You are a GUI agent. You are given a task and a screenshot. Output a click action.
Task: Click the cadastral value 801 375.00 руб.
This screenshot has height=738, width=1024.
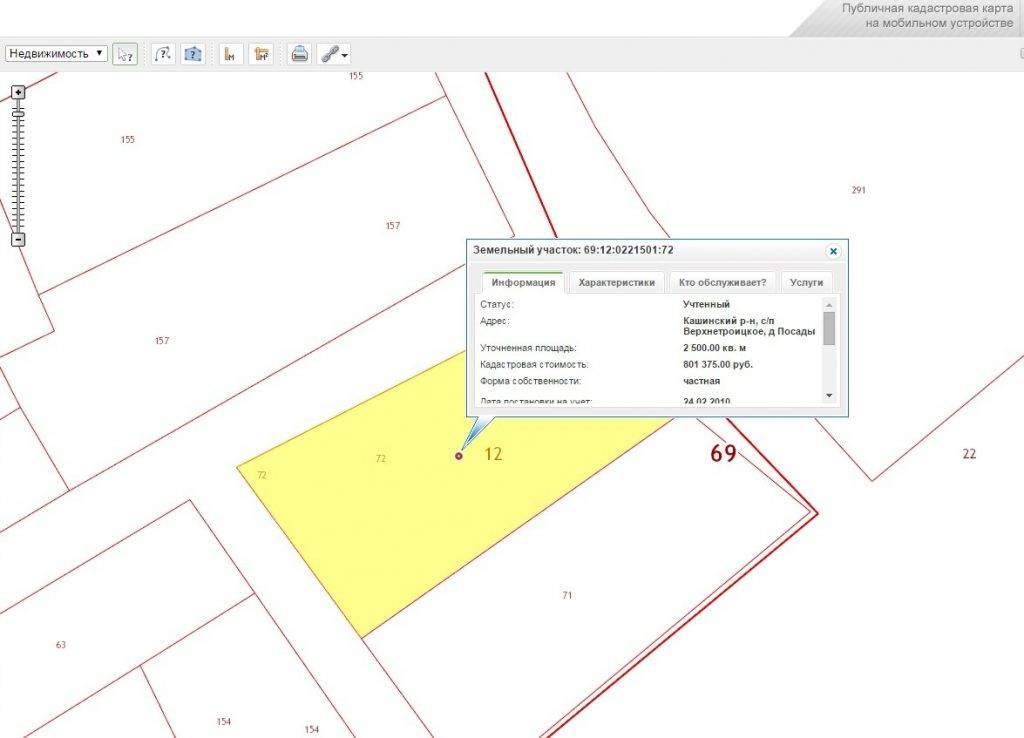(718, 364)
